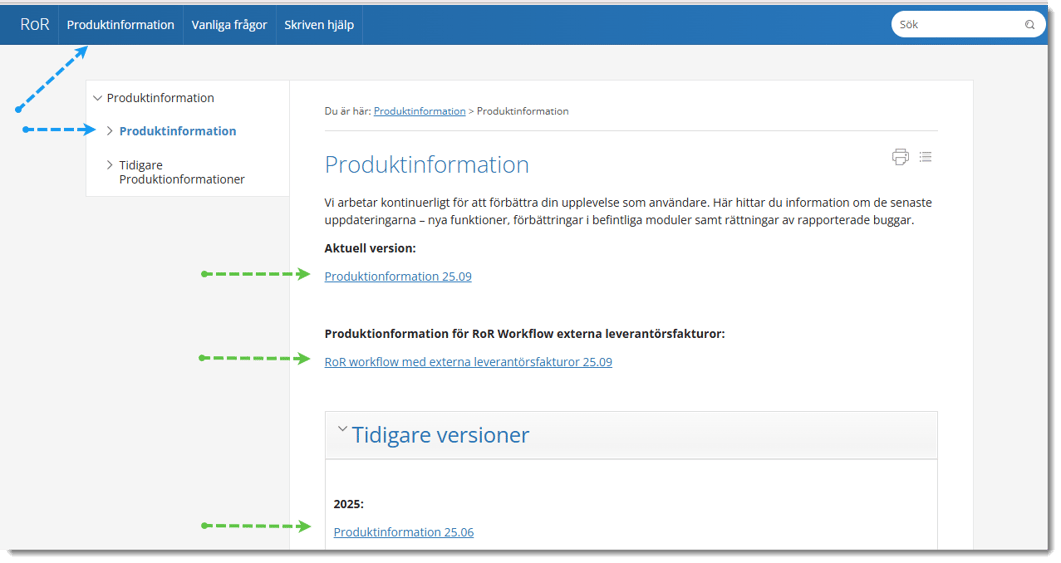
Task: Click the Tidigare versioner heading
Action: click(x=440, y=435)
